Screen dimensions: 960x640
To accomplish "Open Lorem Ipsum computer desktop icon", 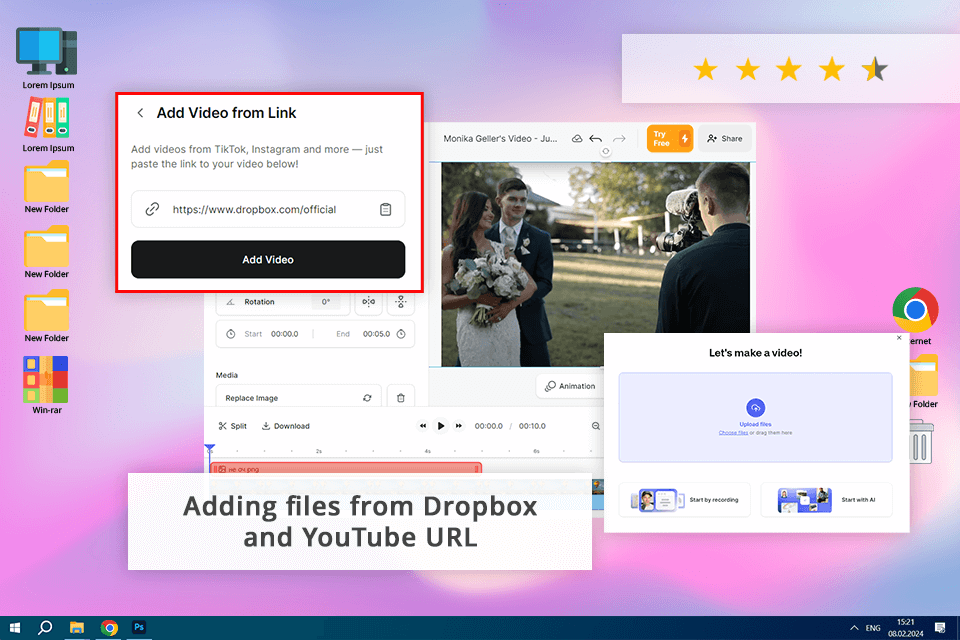I will pos(47,58).
